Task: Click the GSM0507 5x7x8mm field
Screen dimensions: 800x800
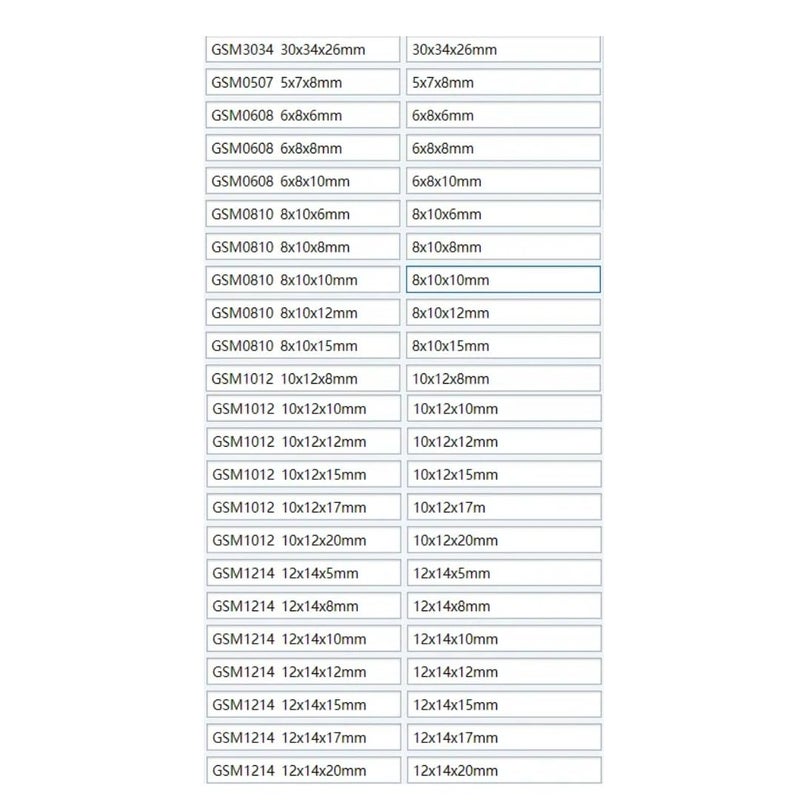Action: (x=303, y=82)
